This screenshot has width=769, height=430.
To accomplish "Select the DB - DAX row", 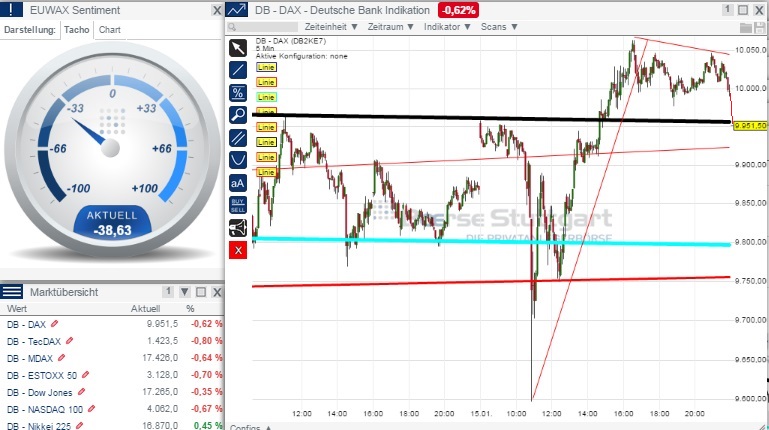I will (x=112, y=324).
